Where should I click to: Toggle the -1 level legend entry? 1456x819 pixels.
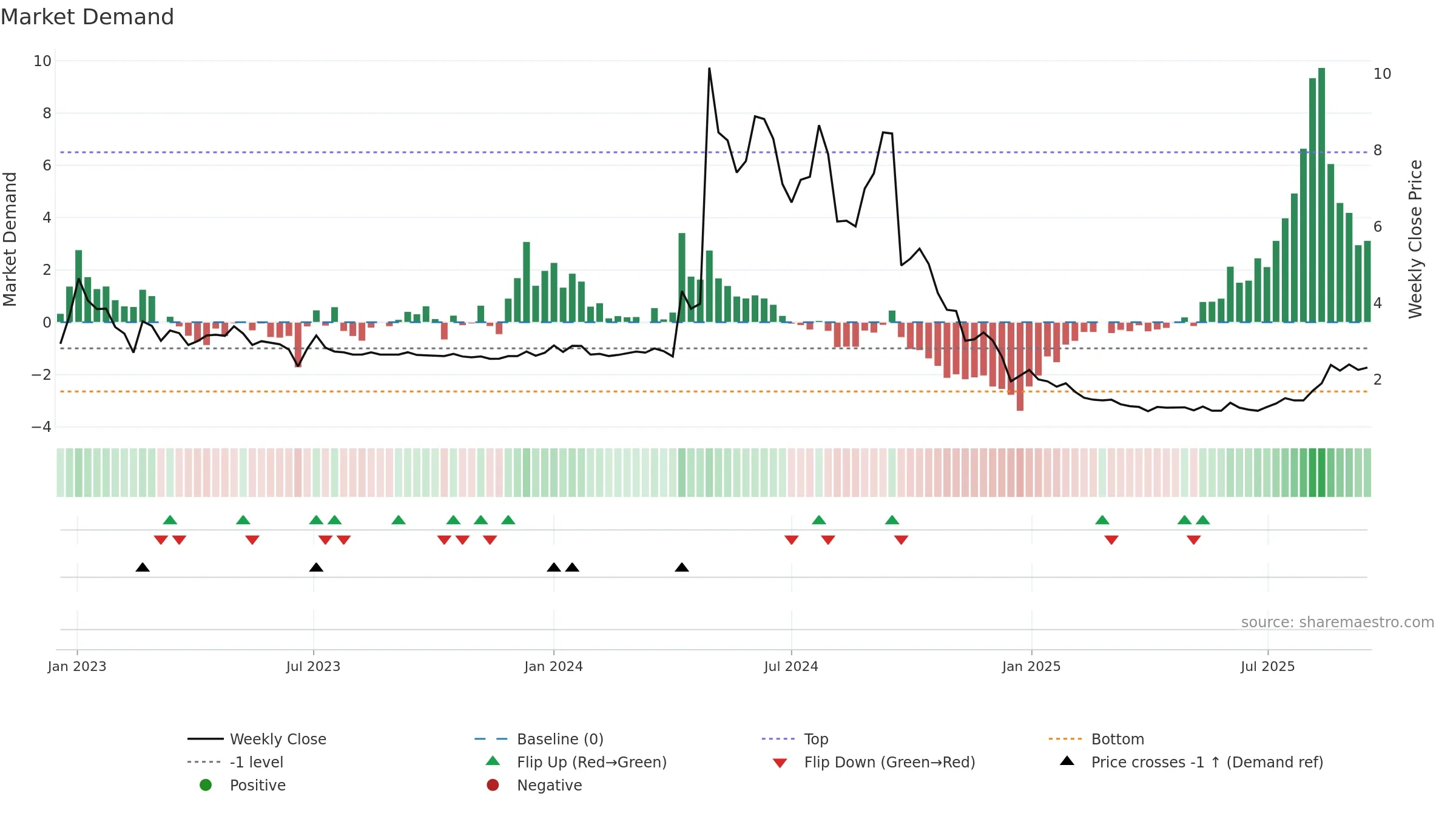tap(236, 762)
